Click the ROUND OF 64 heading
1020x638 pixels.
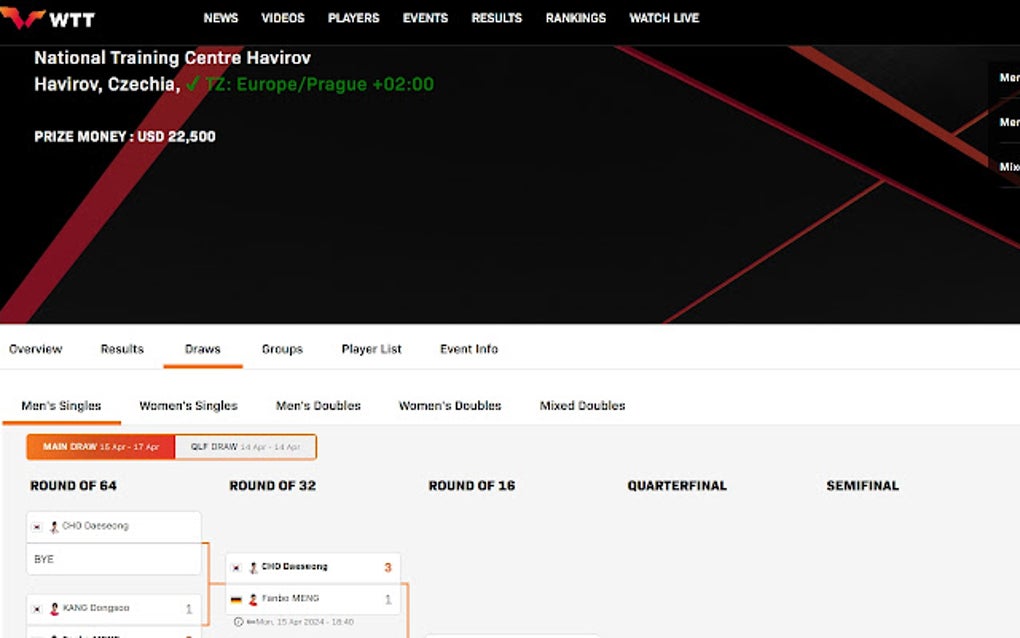tap(74, 486)
